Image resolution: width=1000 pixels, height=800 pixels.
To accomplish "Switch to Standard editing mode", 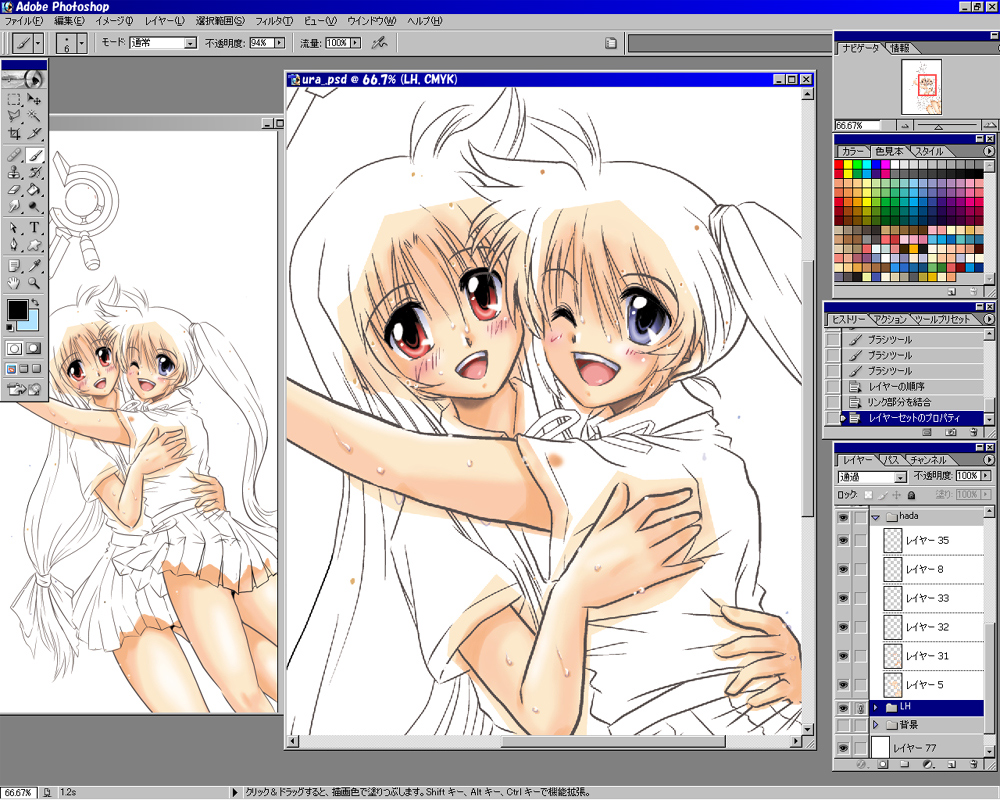I will click(x=14, y=349).
